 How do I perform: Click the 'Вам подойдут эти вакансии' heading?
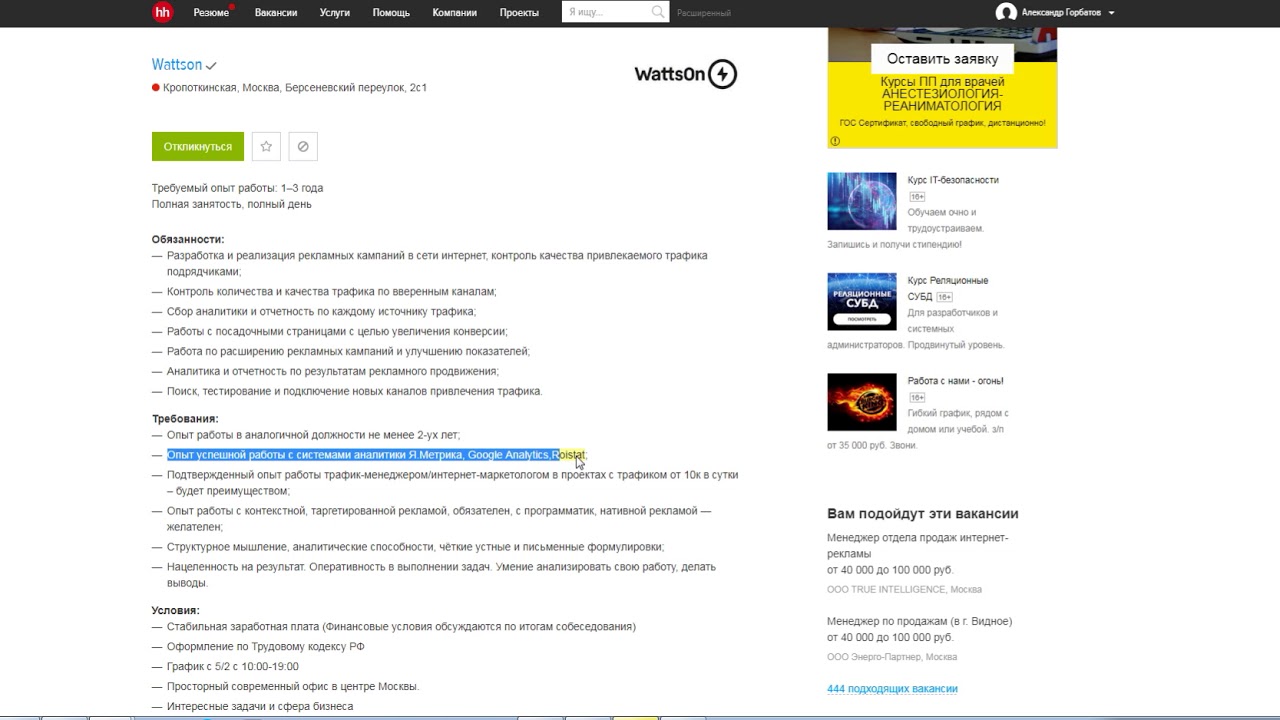[923, 514]
